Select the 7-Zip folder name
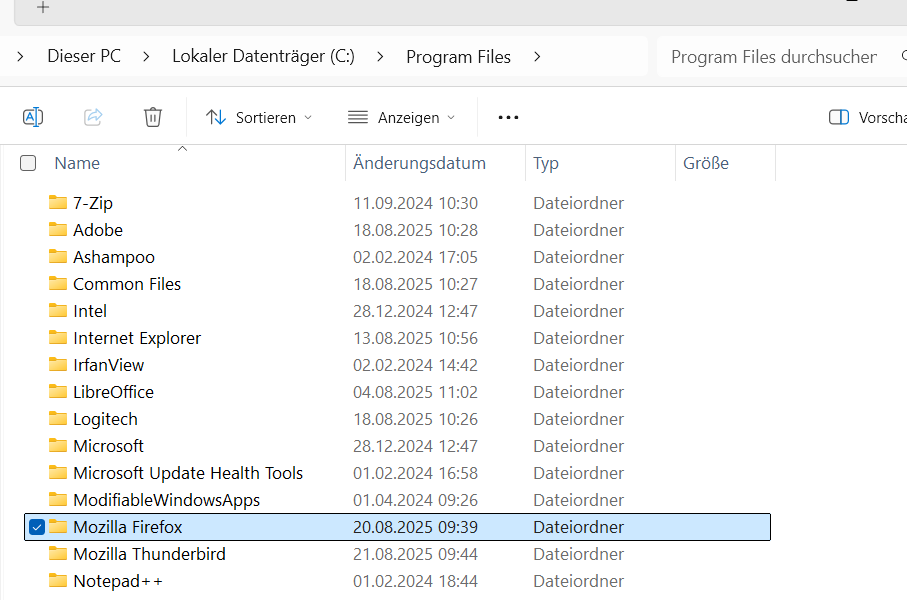The width and height of the screenshot is (907, 600). tap(93, 203)
